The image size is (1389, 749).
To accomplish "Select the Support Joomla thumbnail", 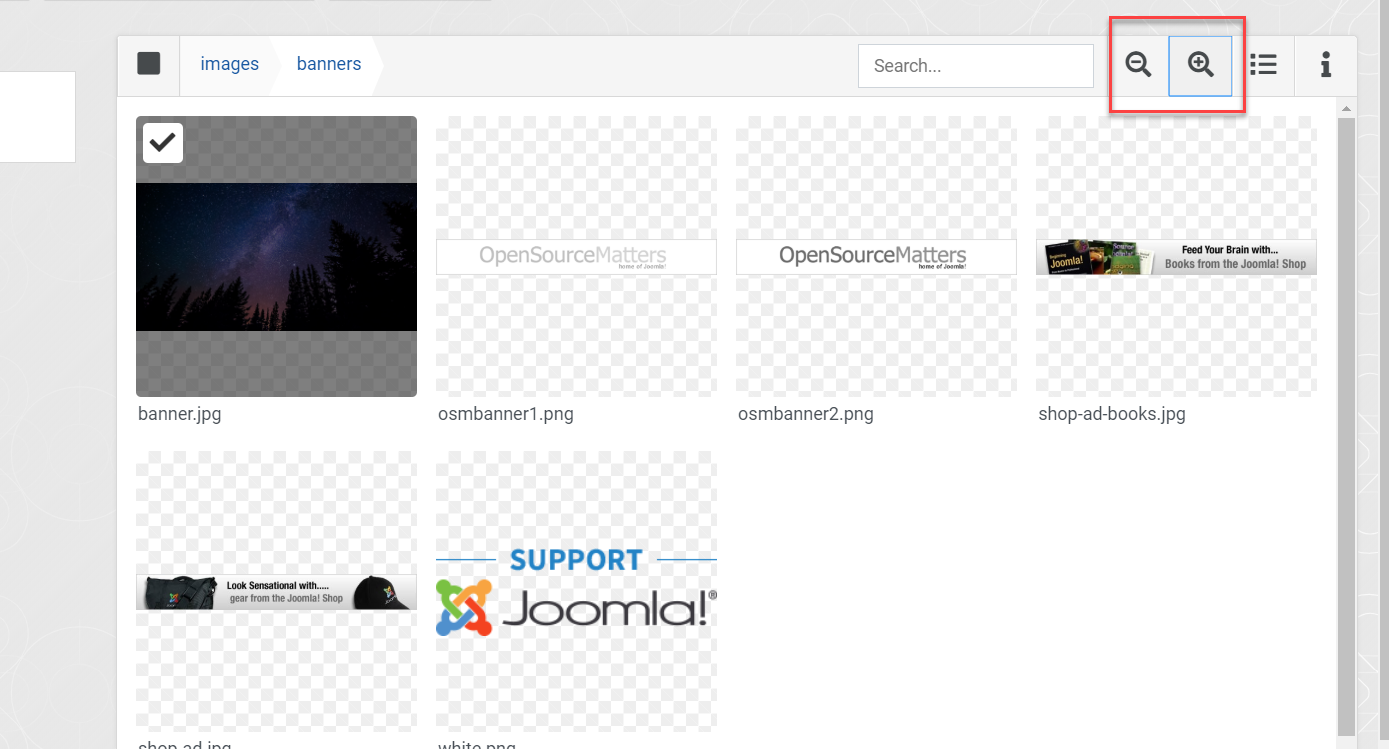I will (x=576, y=591).
